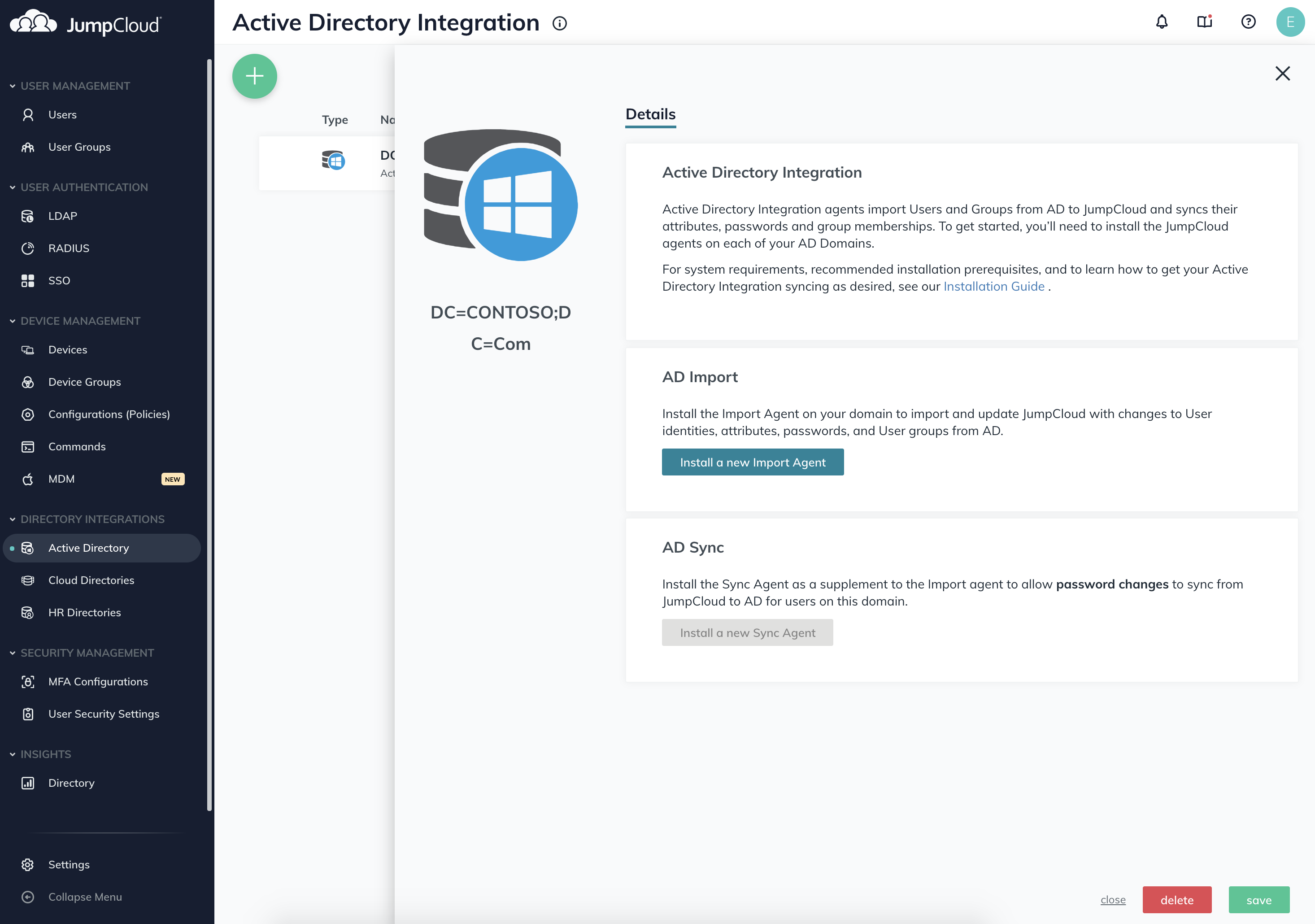Close the details panel with X
This screenshot has height=924, width=1315.
[1282, 73]
